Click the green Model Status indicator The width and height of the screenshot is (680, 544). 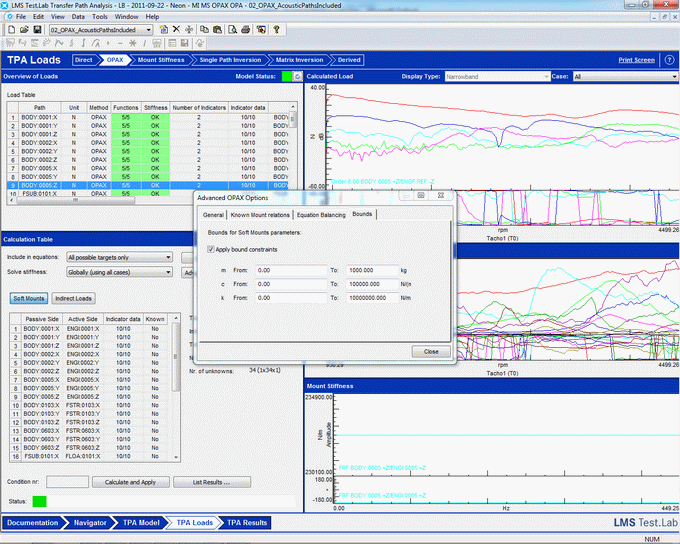(286, 76)
